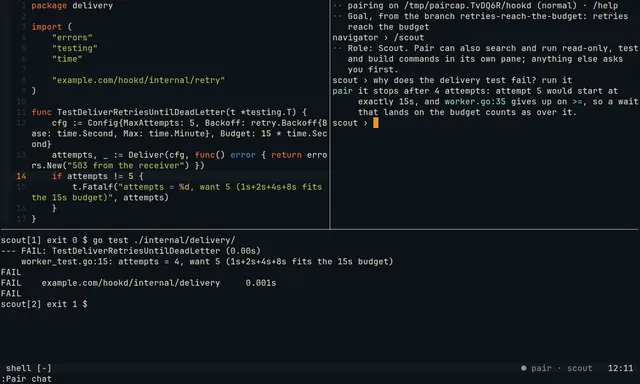The height and width of the screenshot is (384, 640).
Task: Focus the scout chat prompt input cursor
Action: coord(376,123)
